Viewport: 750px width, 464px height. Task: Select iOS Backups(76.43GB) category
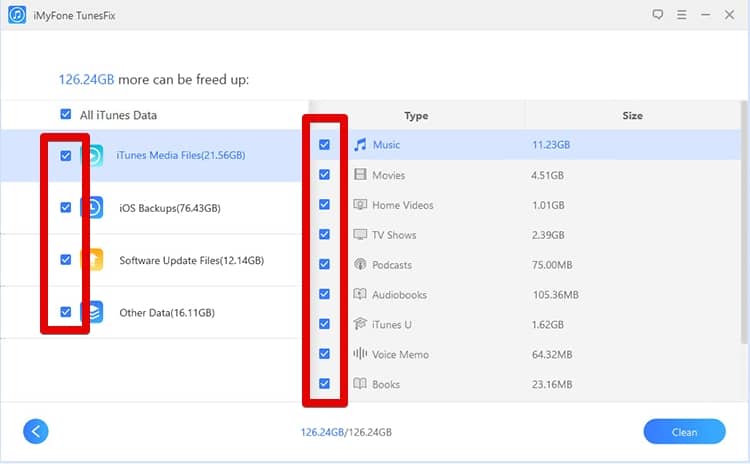pyautogui.click(x=170, y=208)
